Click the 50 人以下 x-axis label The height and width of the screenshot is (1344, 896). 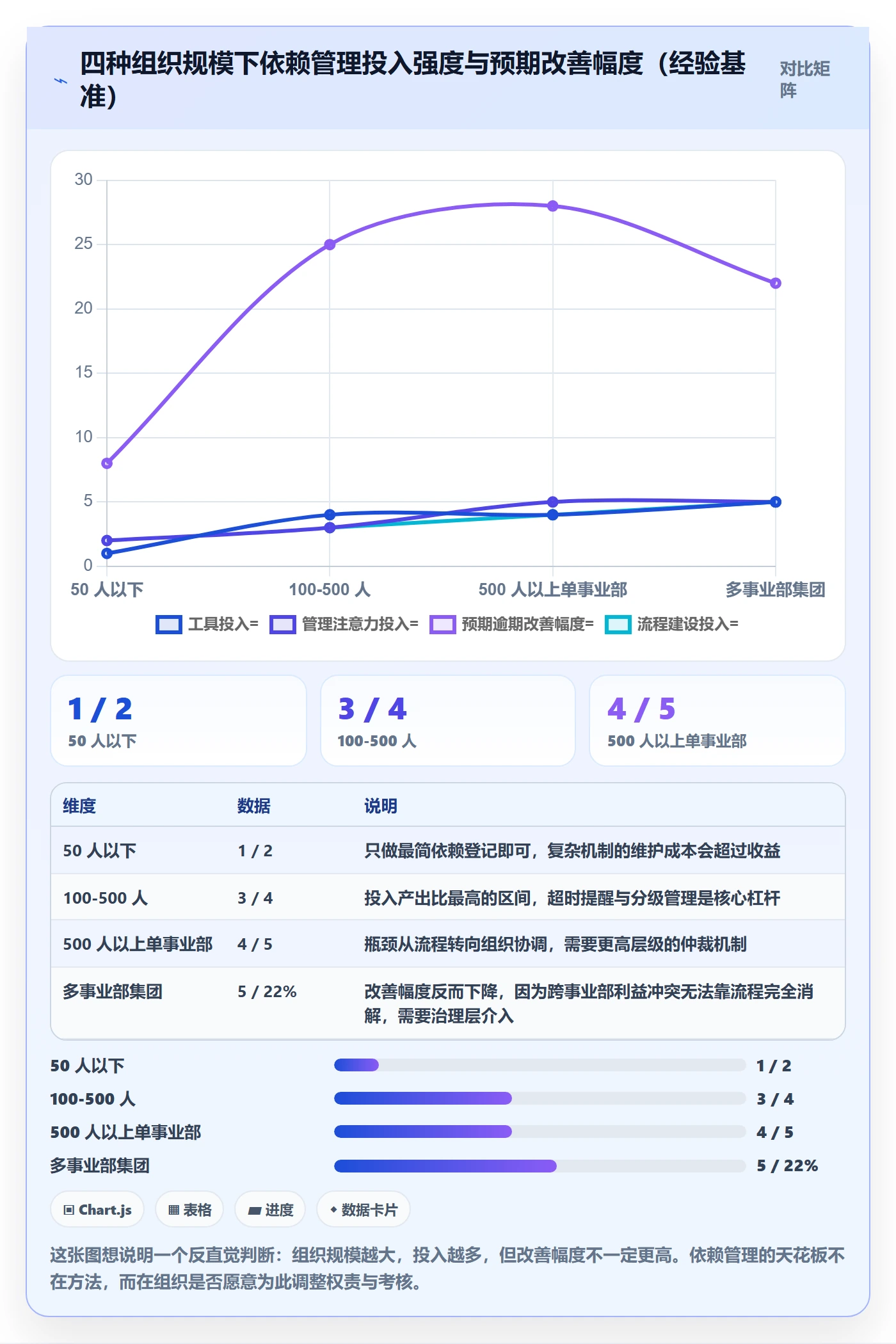107,589
